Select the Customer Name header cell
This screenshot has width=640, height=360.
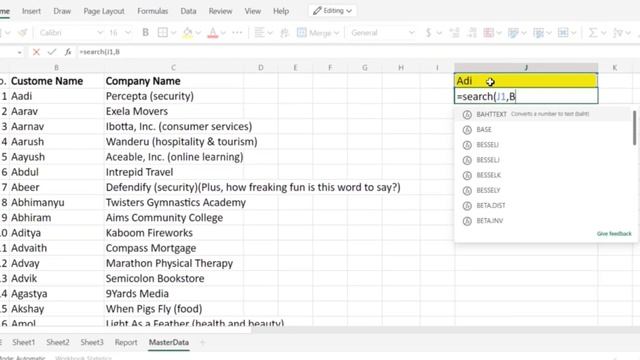point(56,81)
